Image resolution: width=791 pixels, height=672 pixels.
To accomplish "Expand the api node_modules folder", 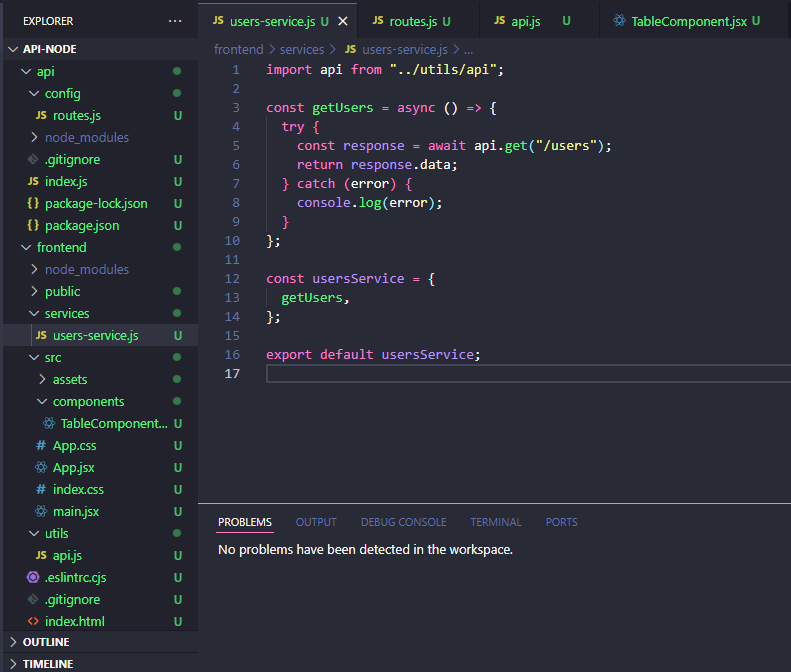I will [86, 137].
